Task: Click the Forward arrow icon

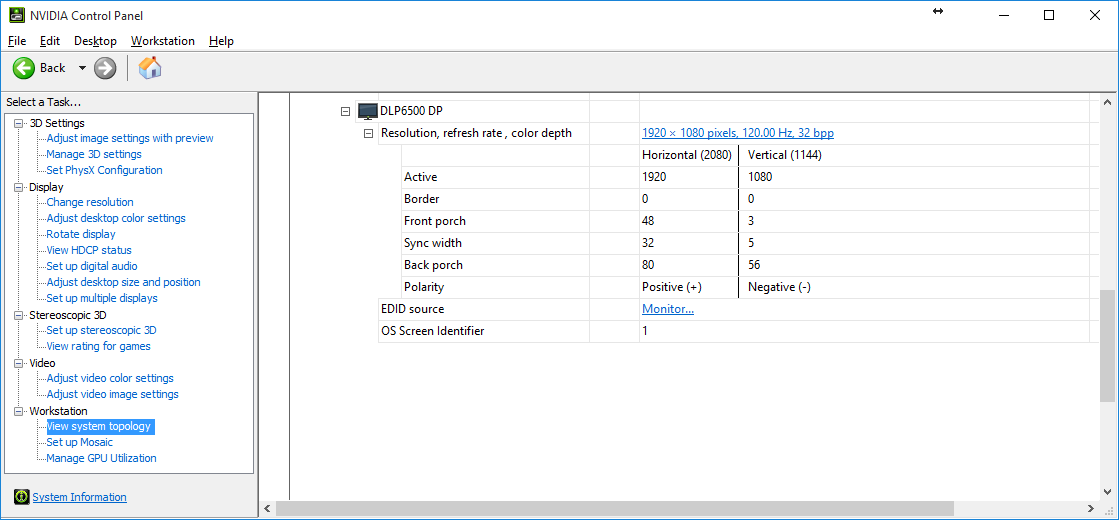Action: [105, 68]
